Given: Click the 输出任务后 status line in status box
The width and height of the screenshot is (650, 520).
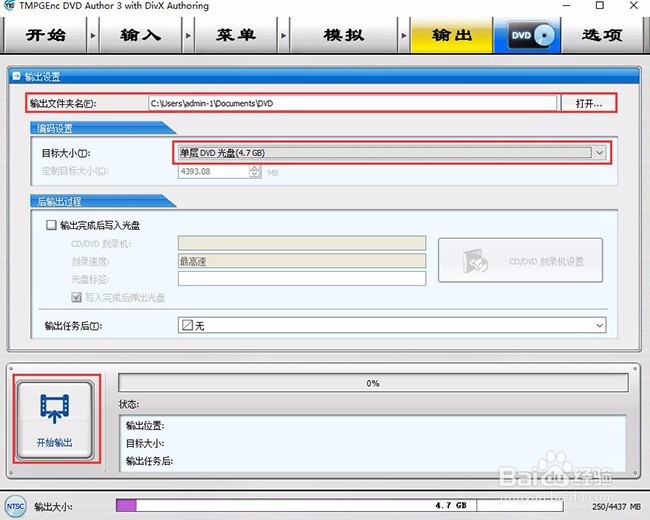Looking at the screenshot, I should tap(150, 461).
